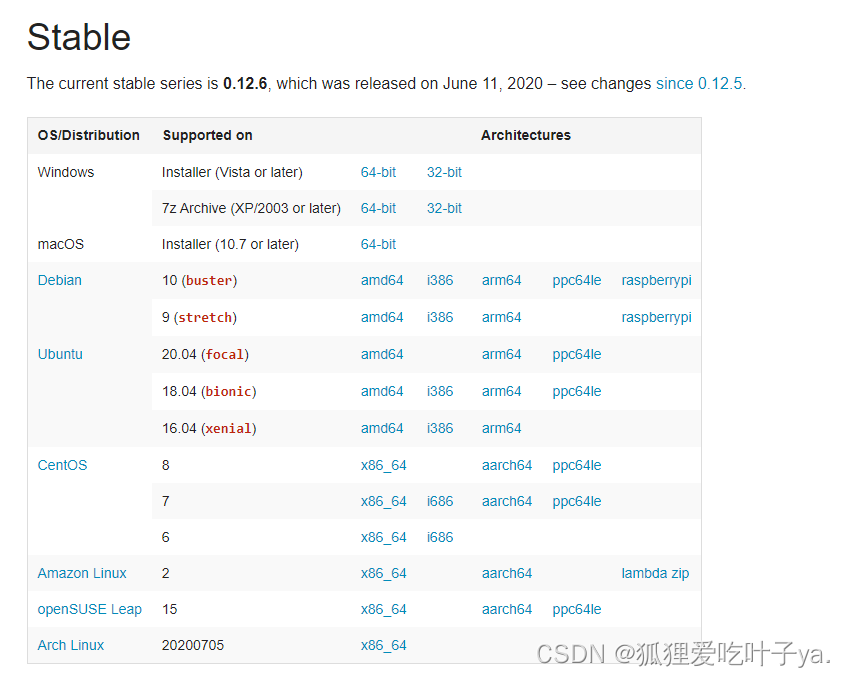Download Windows Installer 32-bit
Viewport: 845px width, 677px height.
click(x=444, y=172)
